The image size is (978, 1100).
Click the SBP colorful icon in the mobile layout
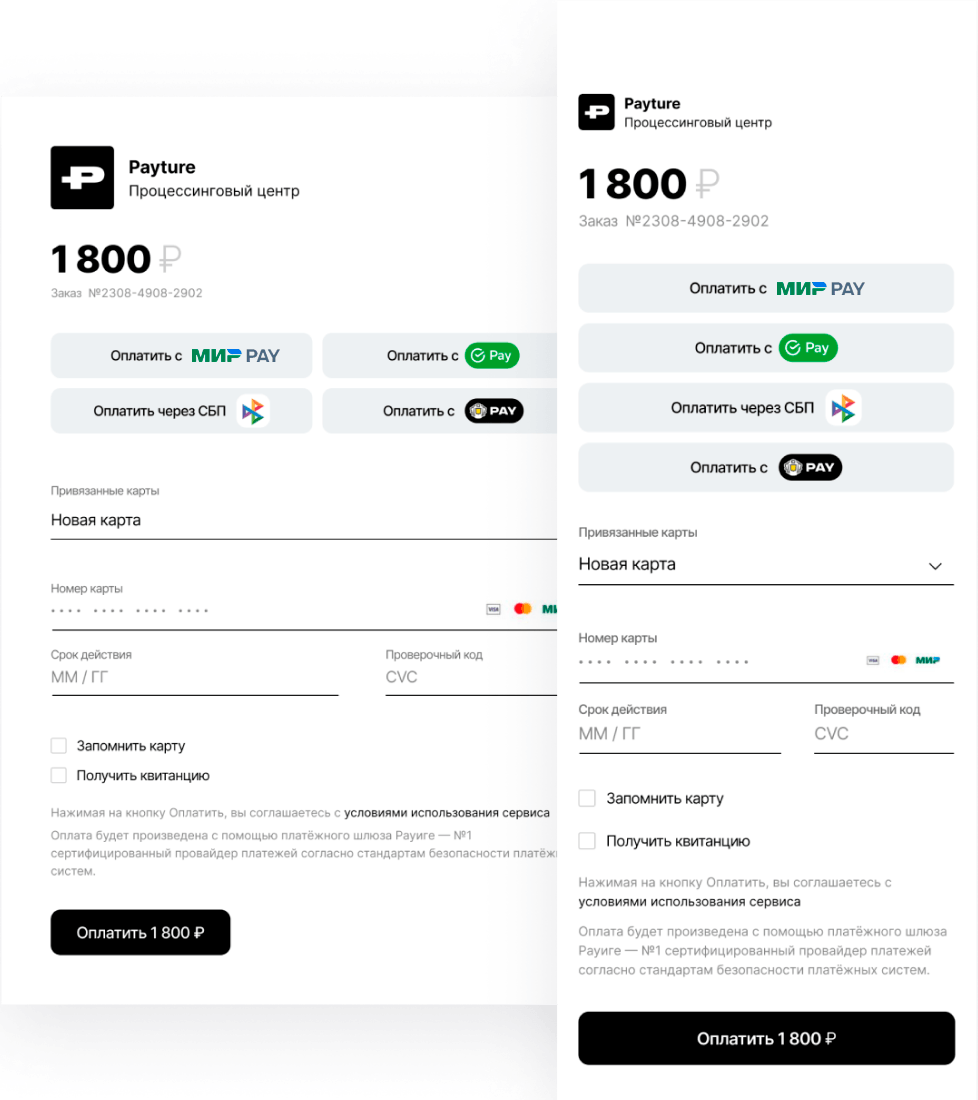tap(843, 408)
